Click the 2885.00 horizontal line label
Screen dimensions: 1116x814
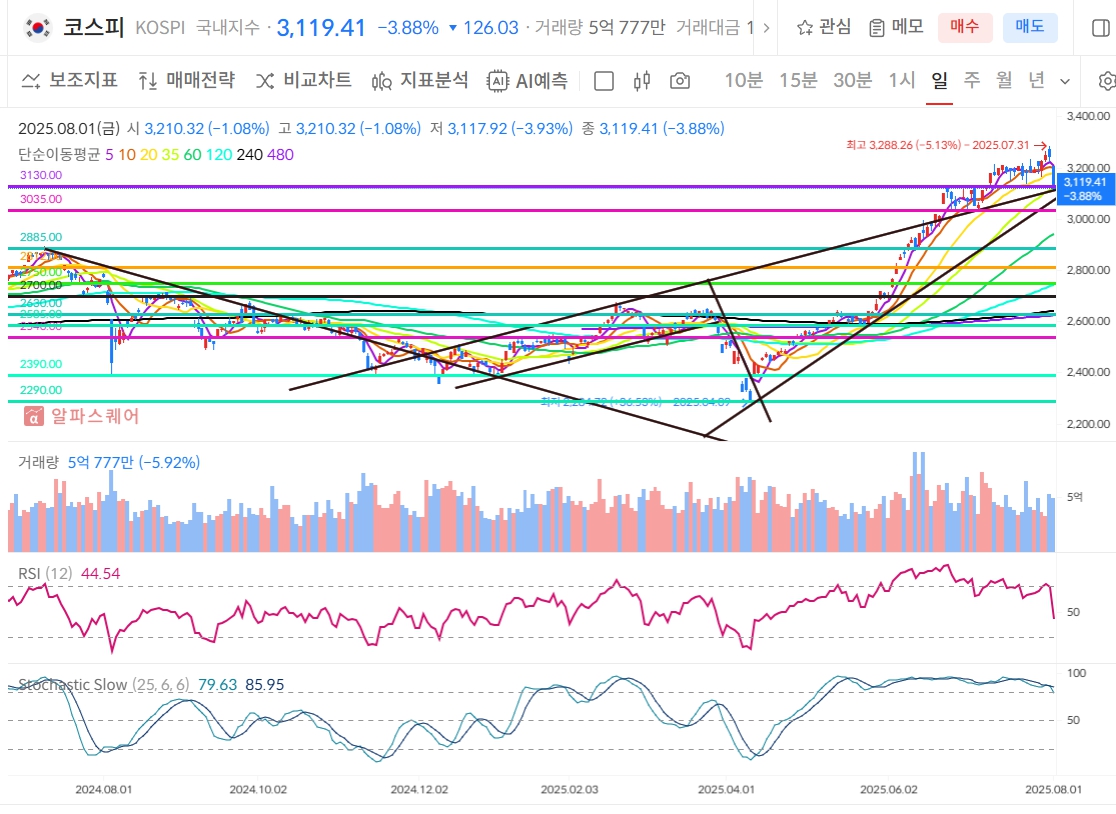pos(41,237)
